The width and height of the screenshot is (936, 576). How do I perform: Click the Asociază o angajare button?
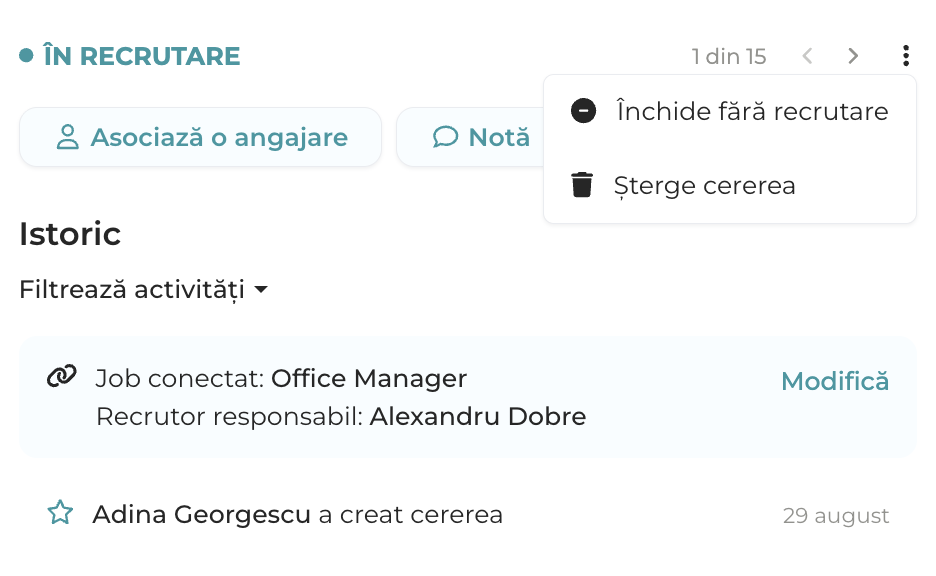tap(200, 137)
